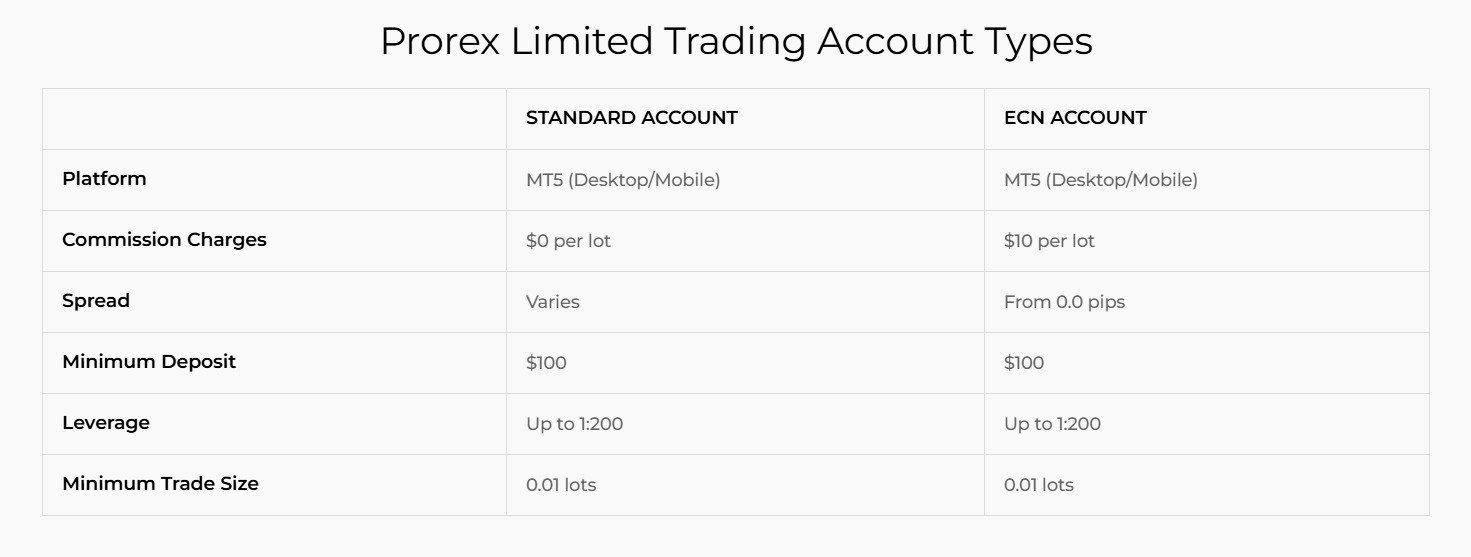Select ECN Account's Up to 1:200 leverage
The width and height of the screenshot is (1471, 557).
coord(1052,424)
